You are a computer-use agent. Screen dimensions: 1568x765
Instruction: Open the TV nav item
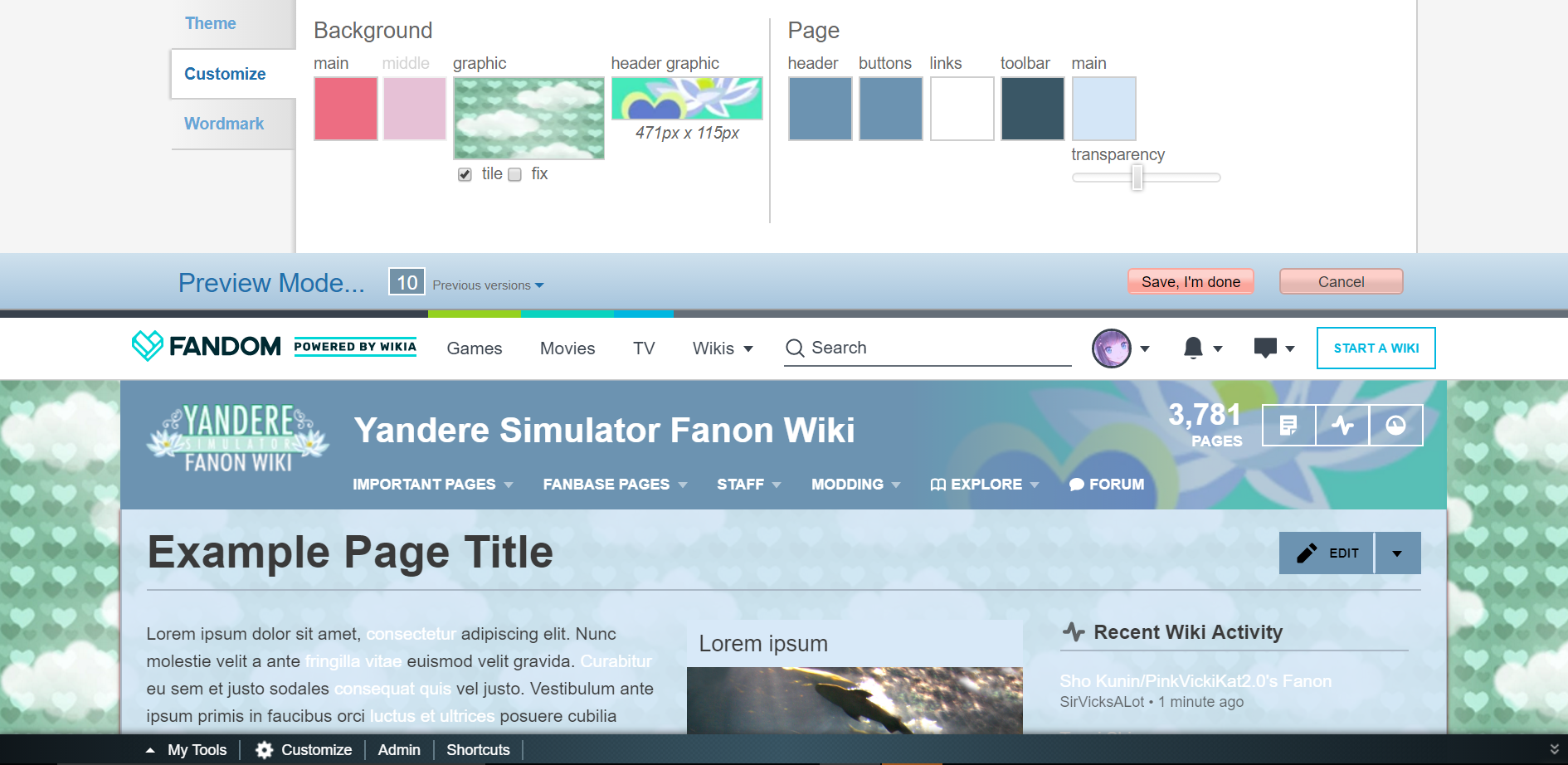[x=644, y=348]
